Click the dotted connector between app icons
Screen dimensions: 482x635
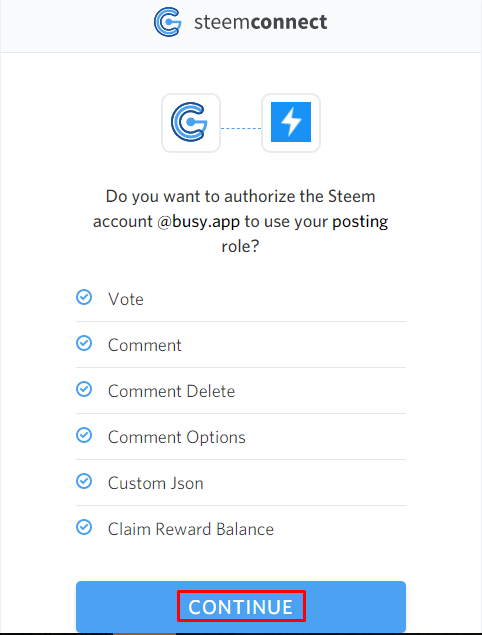[241, 128]
